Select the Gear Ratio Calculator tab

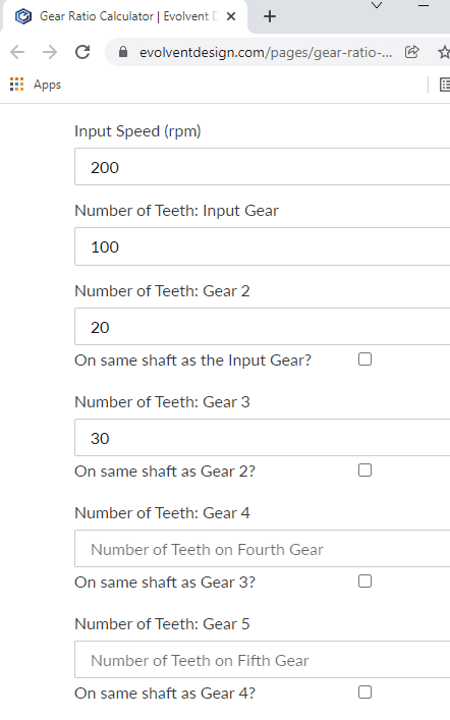point(125,17)
